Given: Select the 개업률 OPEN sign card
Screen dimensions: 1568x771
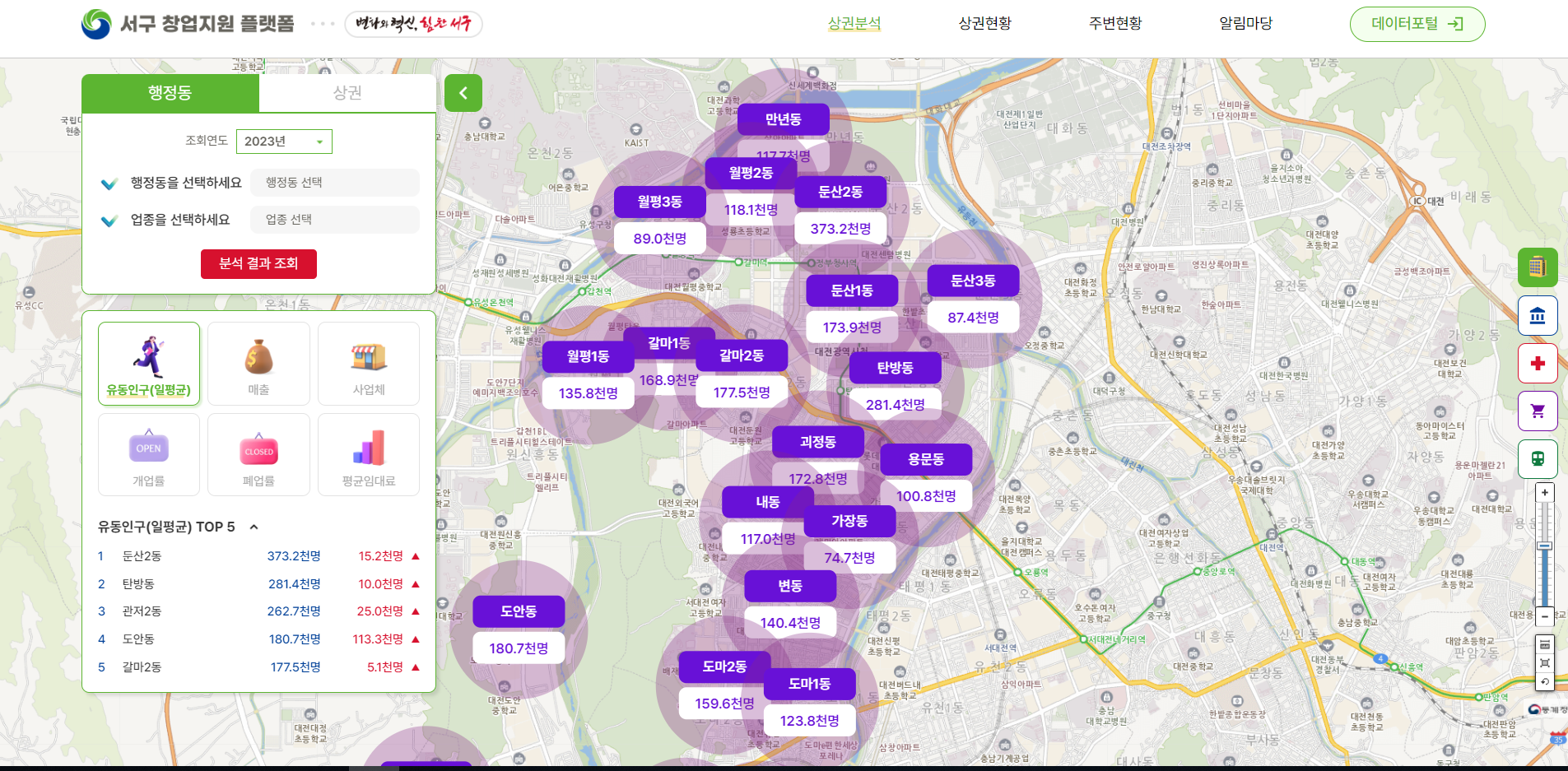Looking at the screenshot, I should click(149, 454).
